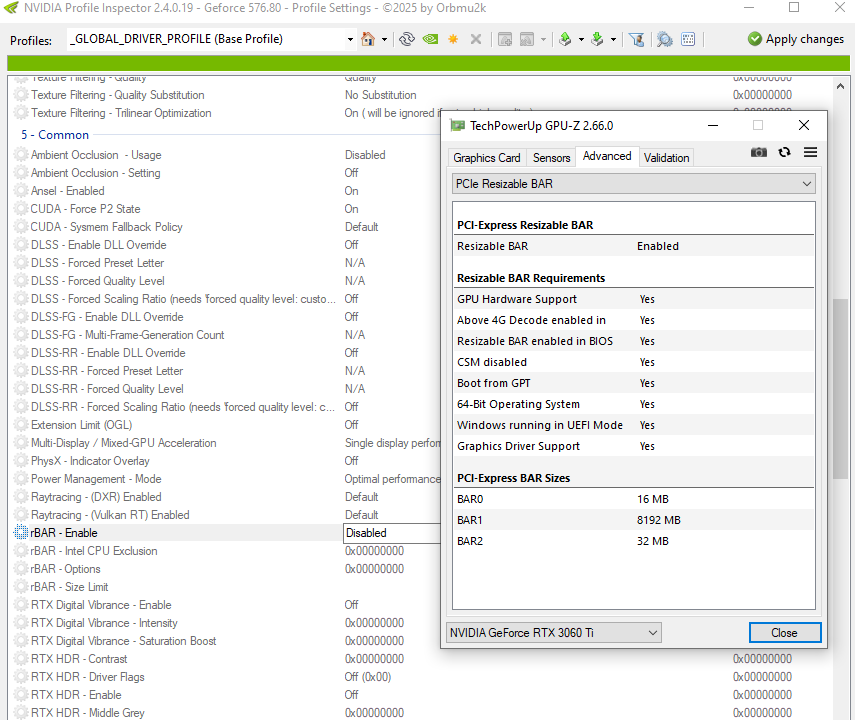Image resolution: width=855 pixels, height=720 pixels.
Task: Take a GPU-Z screenshot with the camera icon
Action: click(758, 152)
